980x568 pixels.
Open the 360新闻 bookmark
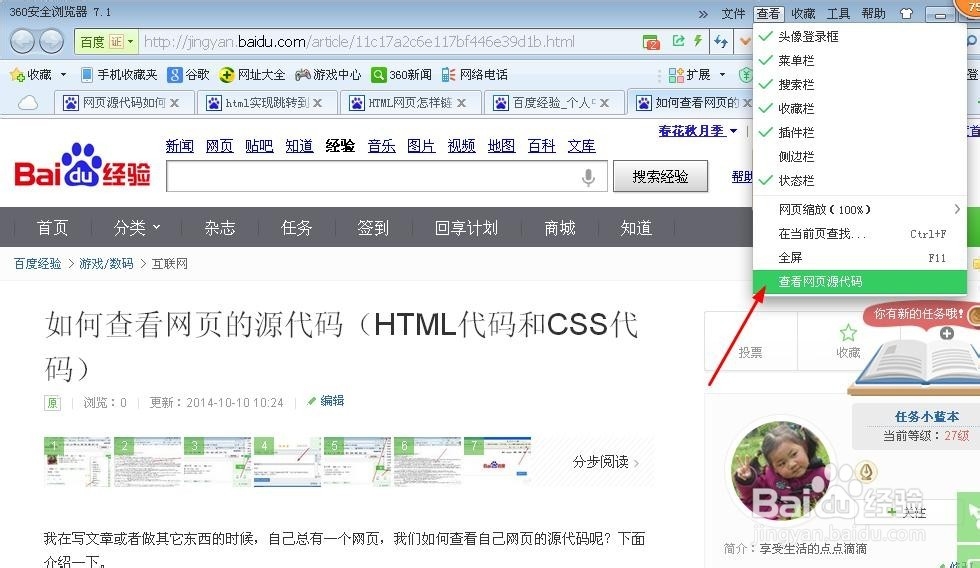(401, 75)
